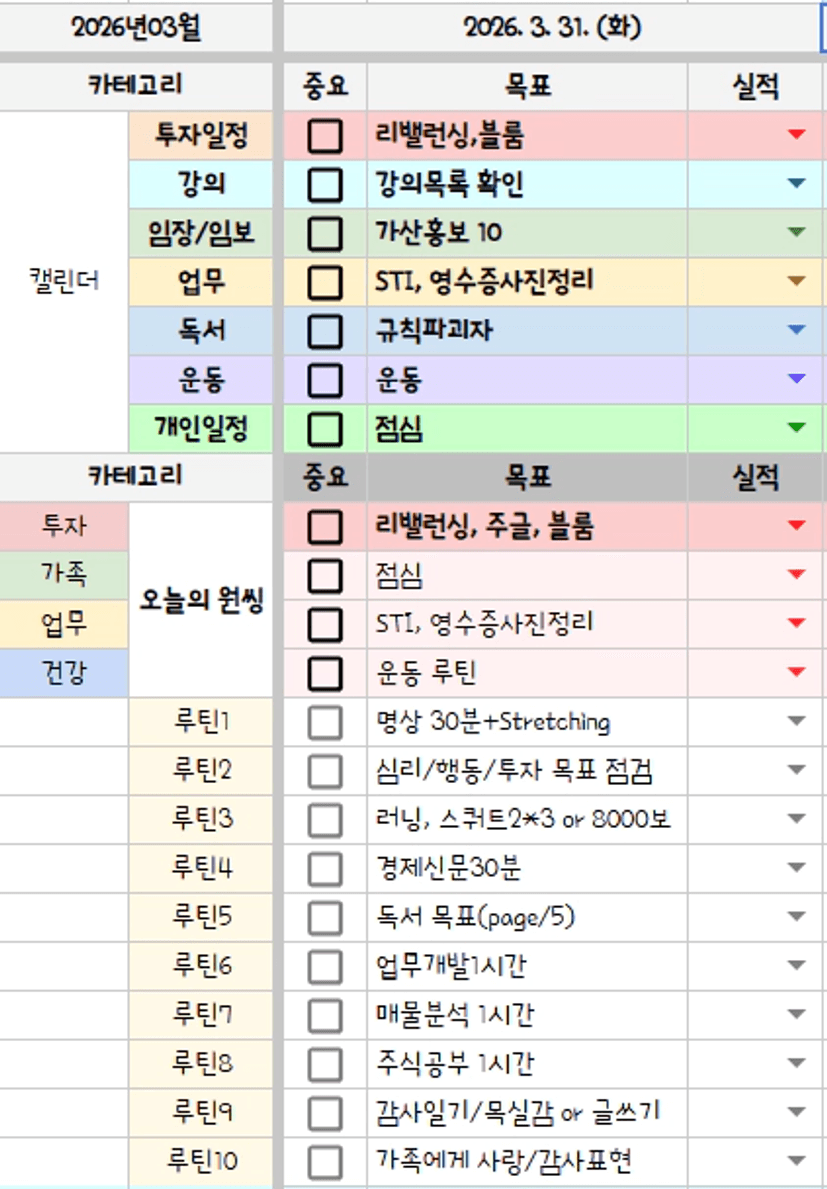Open the red dropdown arrow in 운동 루틴 row
Screen dimensions: 827x1189
(796, 671)
